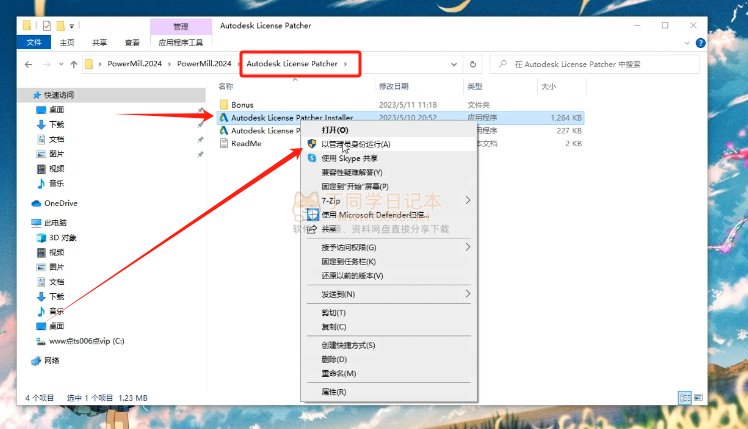This screenshot has height=429, width=748.
Task: Open OneDrive in navigation pane
Action: (x=61, y=203)
